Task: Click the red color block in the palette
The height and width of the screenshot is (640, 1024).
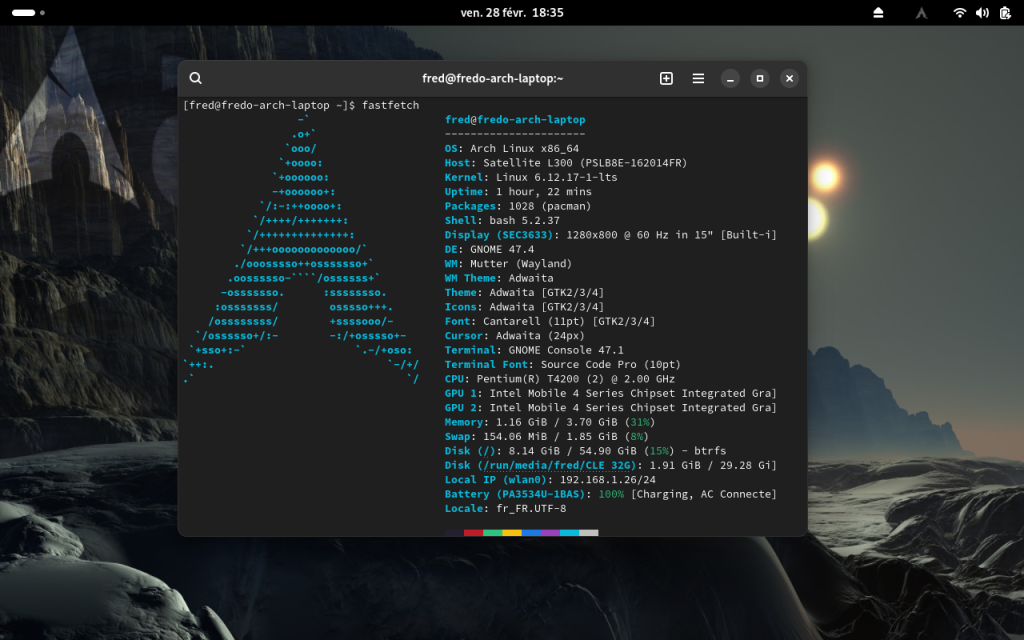Action: [473, 533]
